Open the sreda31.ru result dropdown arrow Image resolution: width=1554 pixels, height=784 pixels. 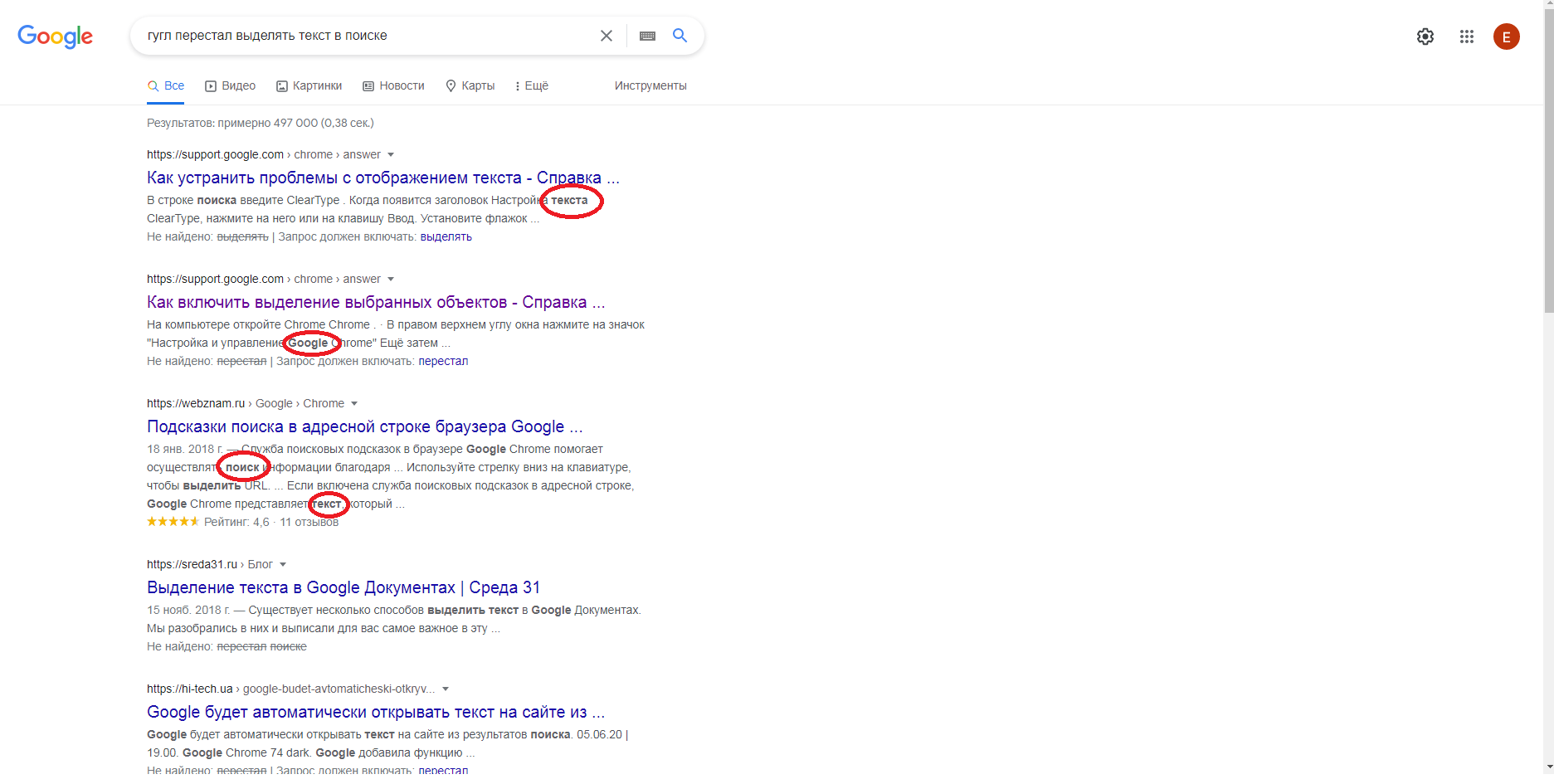tap(283, 565)
